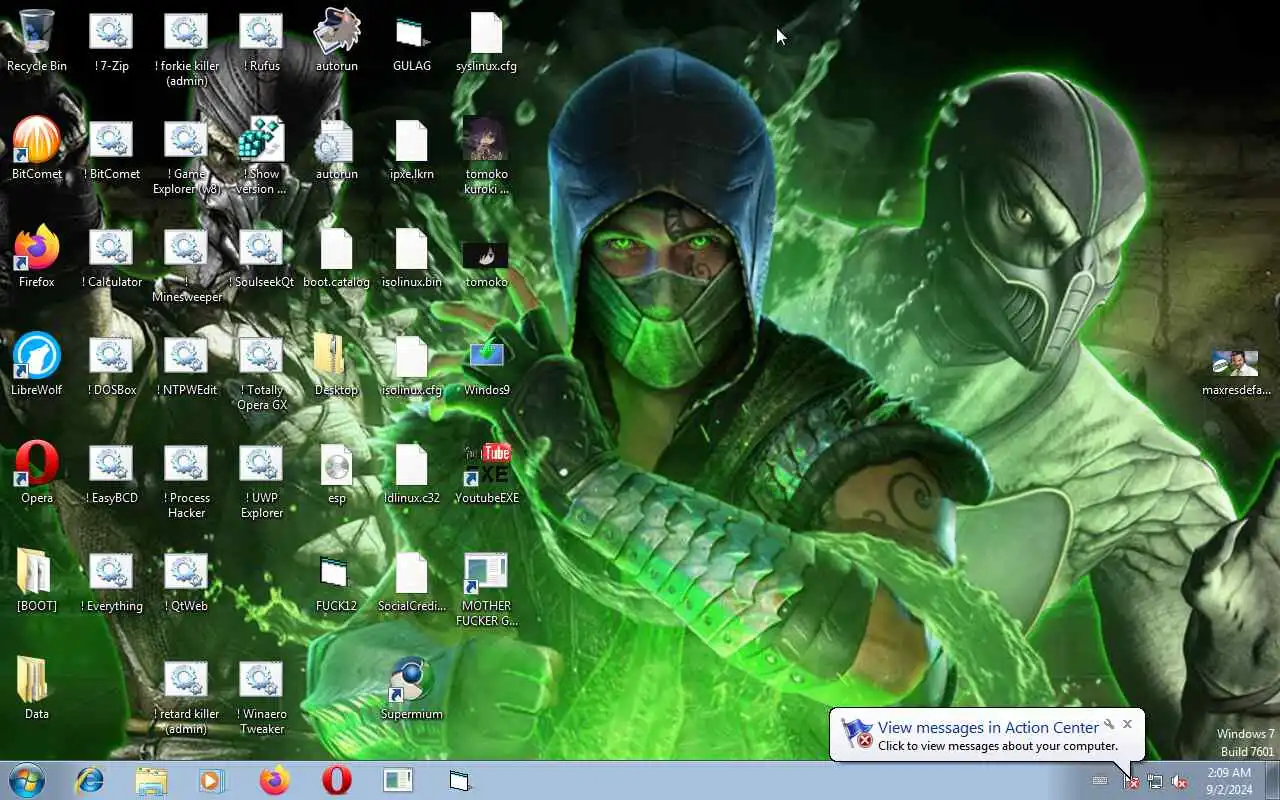Select the ! Everything shortcut
The image size is (1280, 800).
point(112,581)
